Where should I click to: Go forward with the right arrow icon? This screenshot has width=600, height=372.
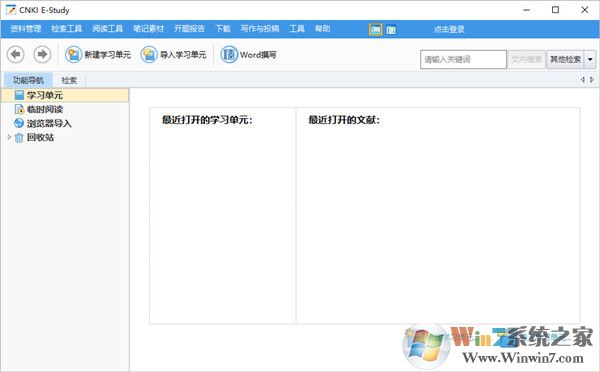coord(42,54)
